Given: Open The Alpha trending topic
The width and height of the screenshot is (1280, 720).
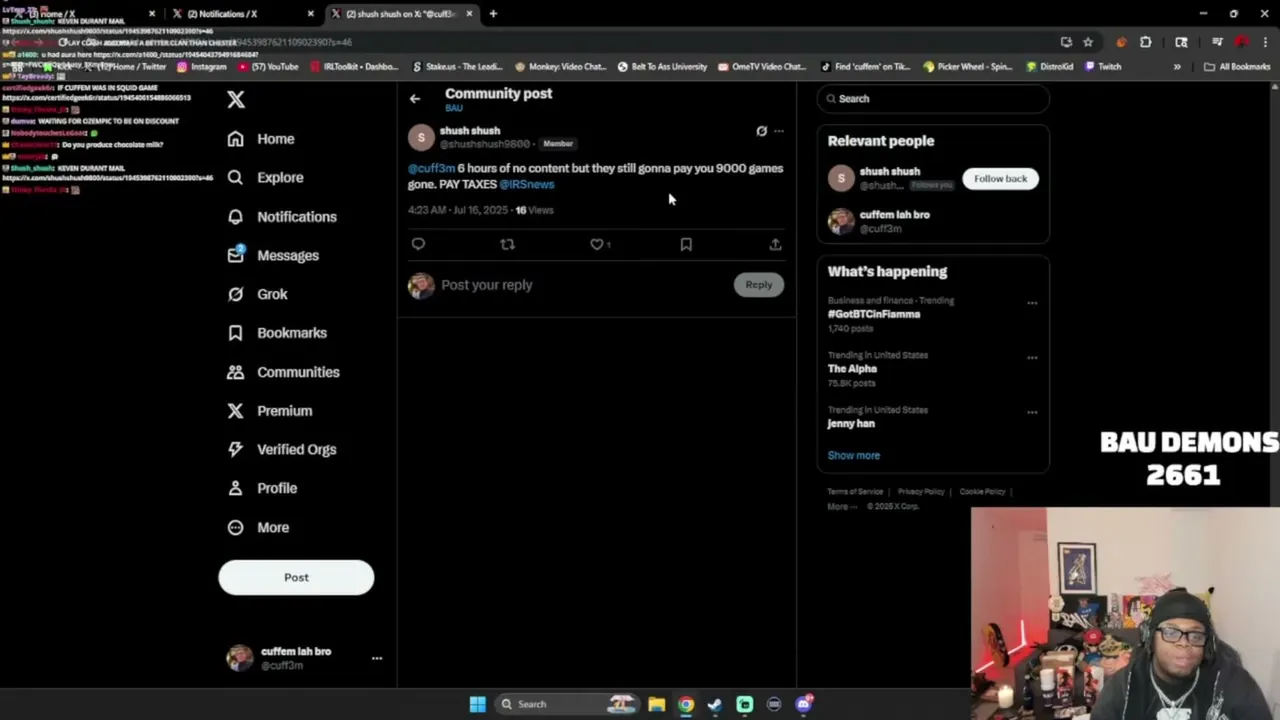Looking at the screenshot, I should click(852, 369).
